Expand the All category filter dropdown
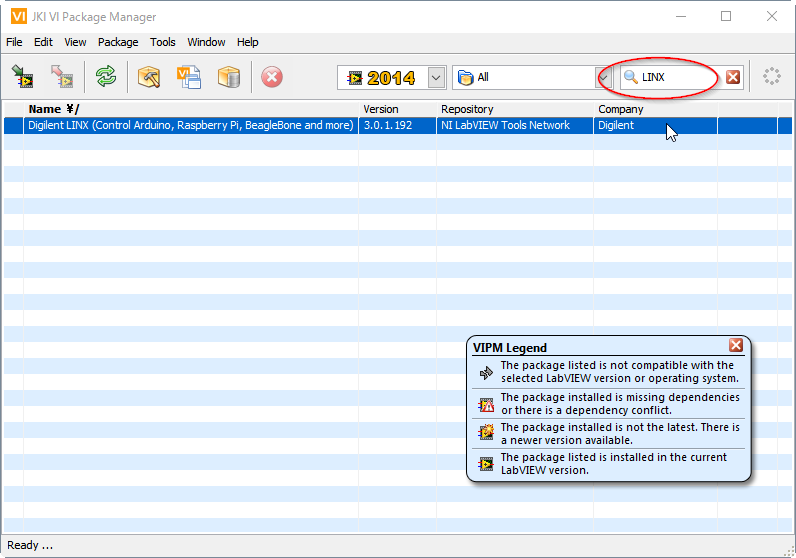The width and height of the screenshot is (796, 558). coord(603,78)
